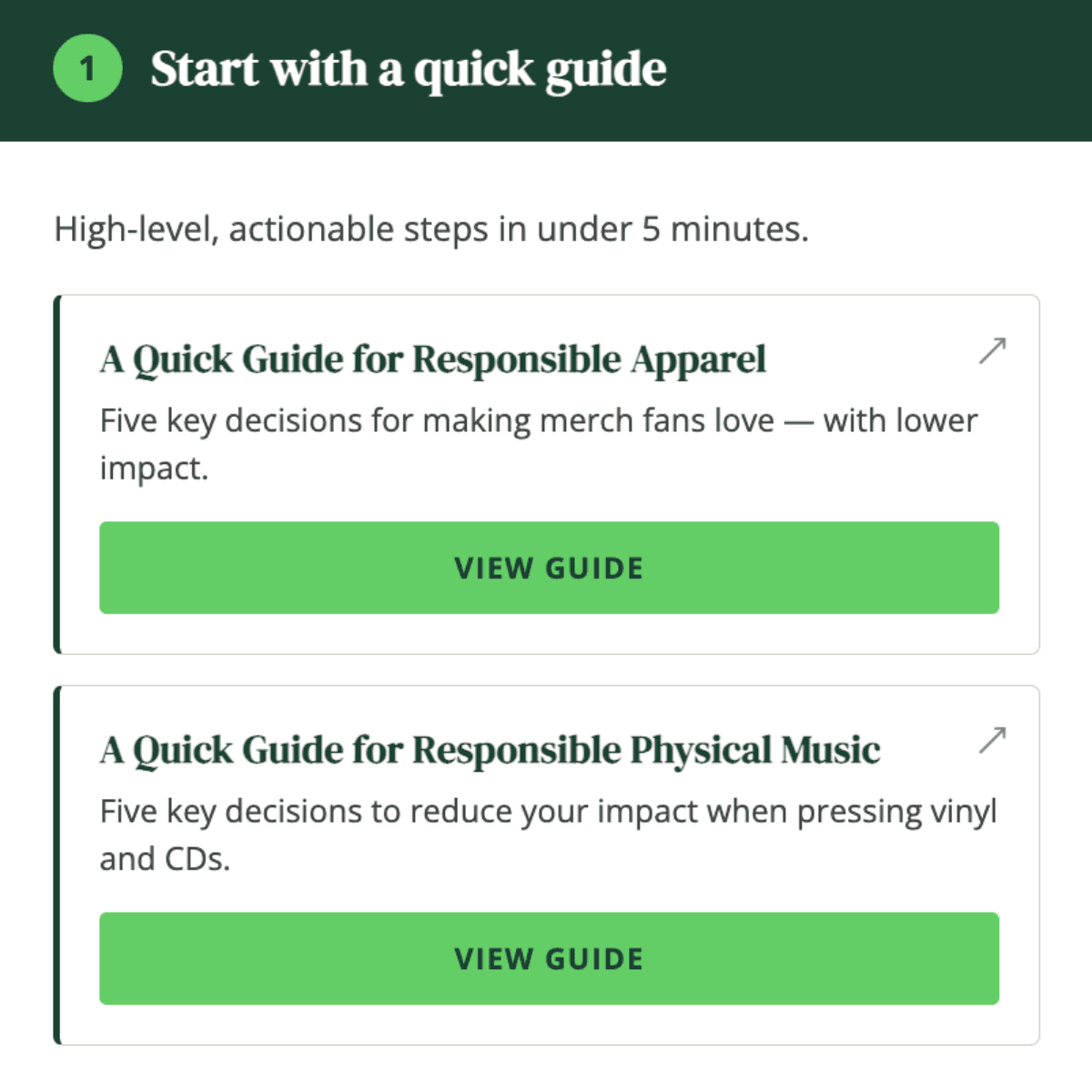Click the words "Physical Music" in second card title
Screen dimensions: 1092x1092
click(754, 750)
